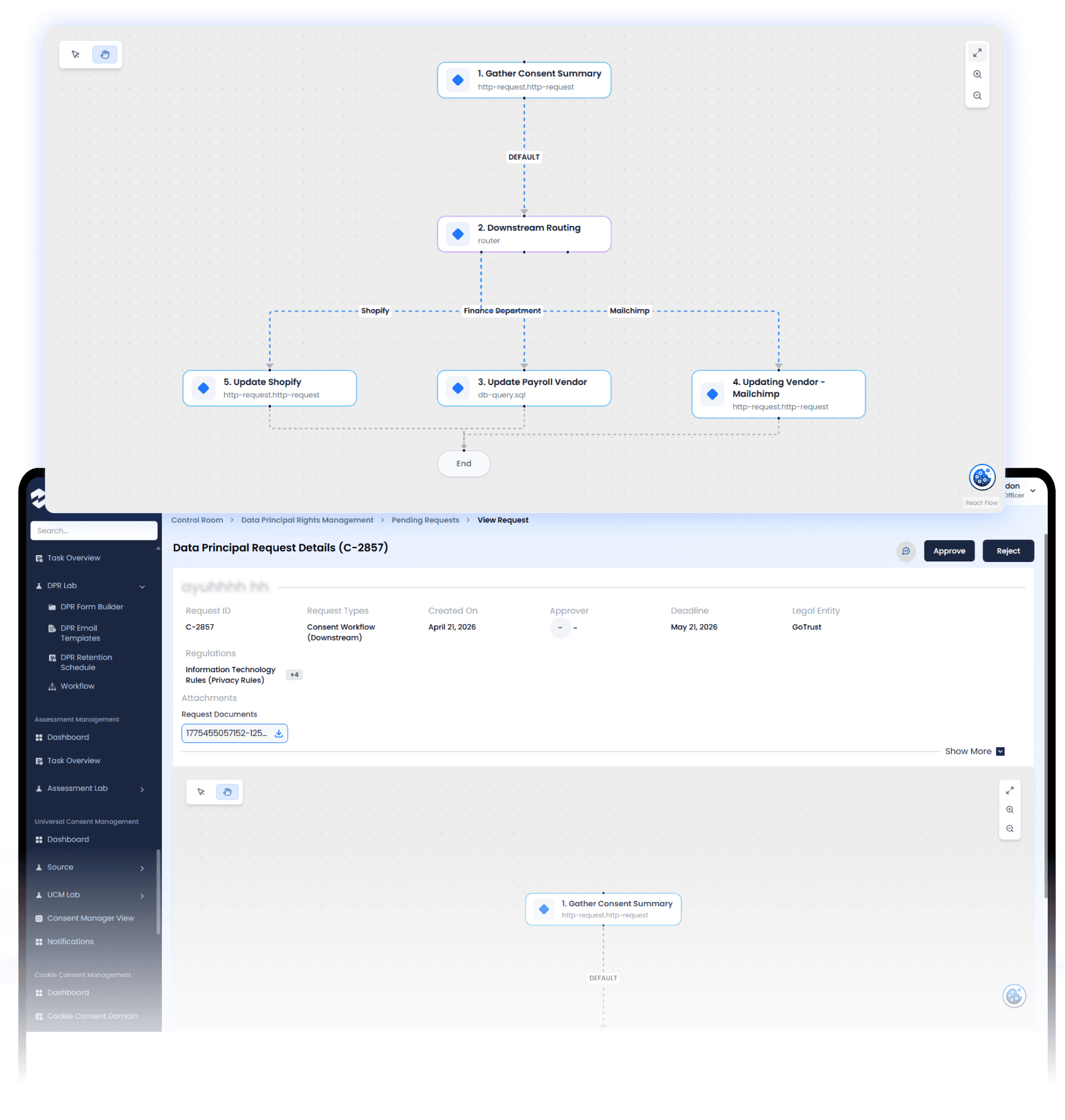This screenshot has height=1120, width=1065.
Task: Click the Update Shopify node diamond icon
Action: click(203, 388)
